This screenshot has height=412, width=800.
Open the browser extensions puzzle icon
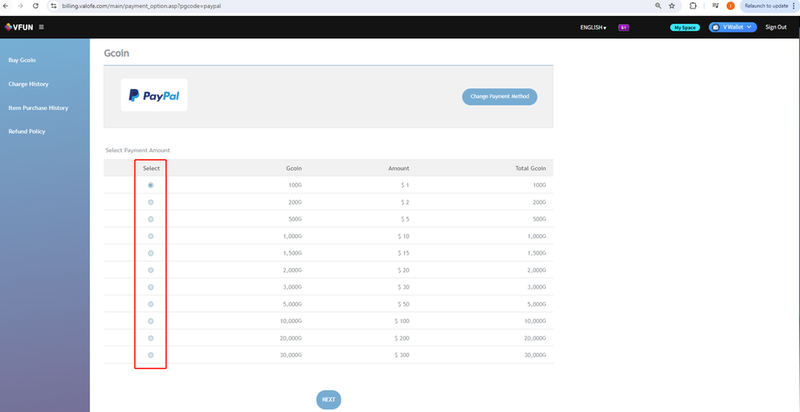(693, 6)
